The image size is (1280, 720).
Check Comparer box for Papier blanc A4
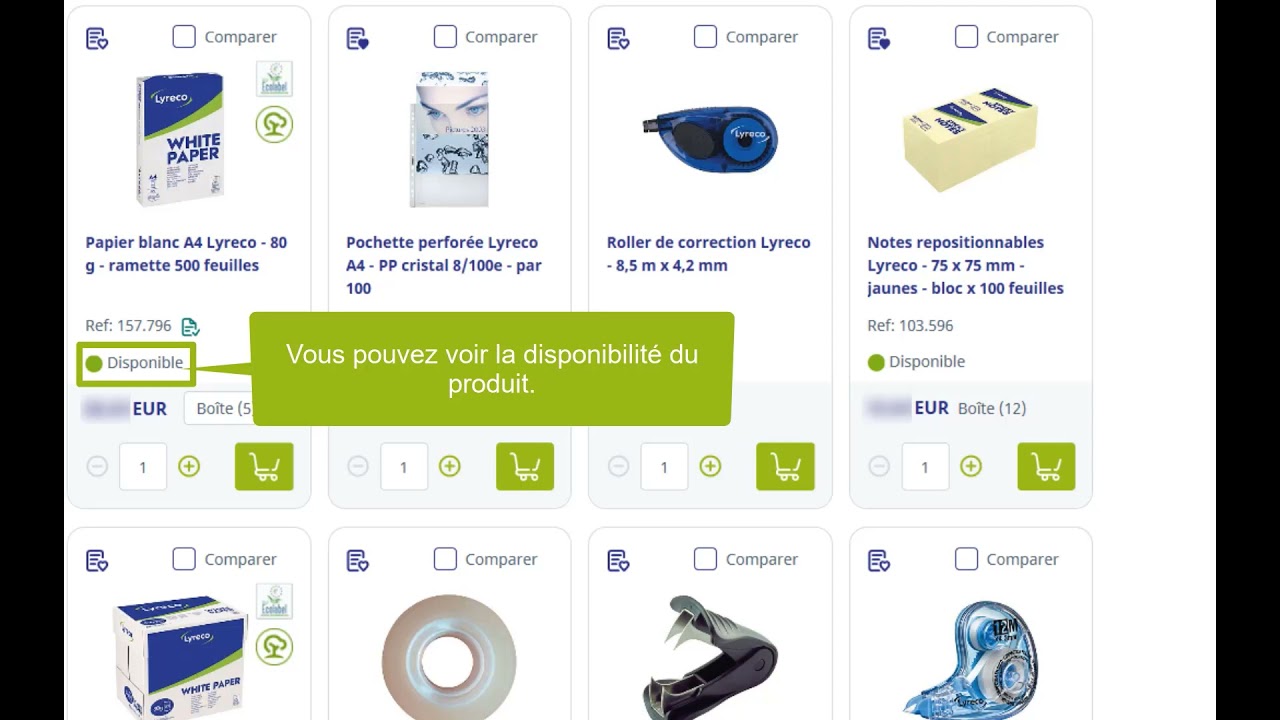184,37
